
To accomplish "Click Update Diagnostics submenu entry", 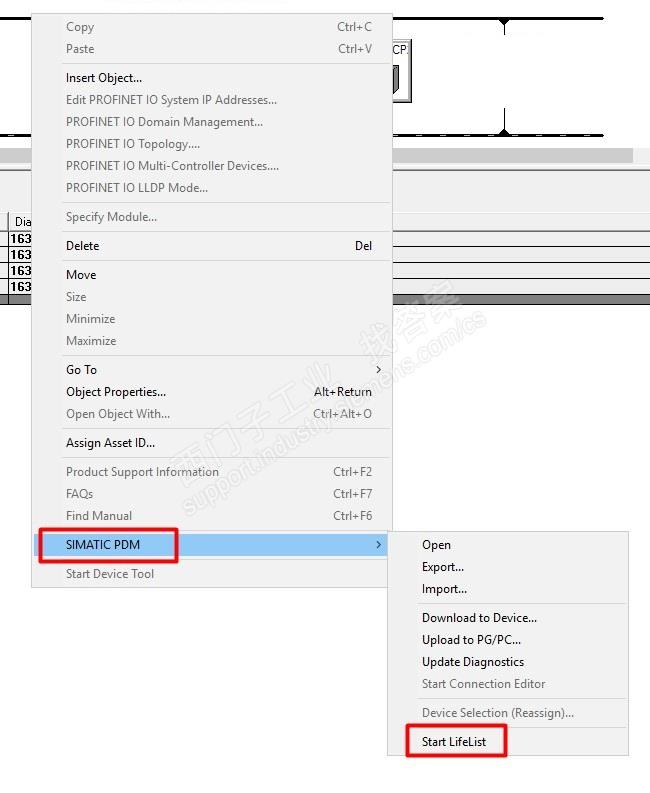I will coord(508,662).
